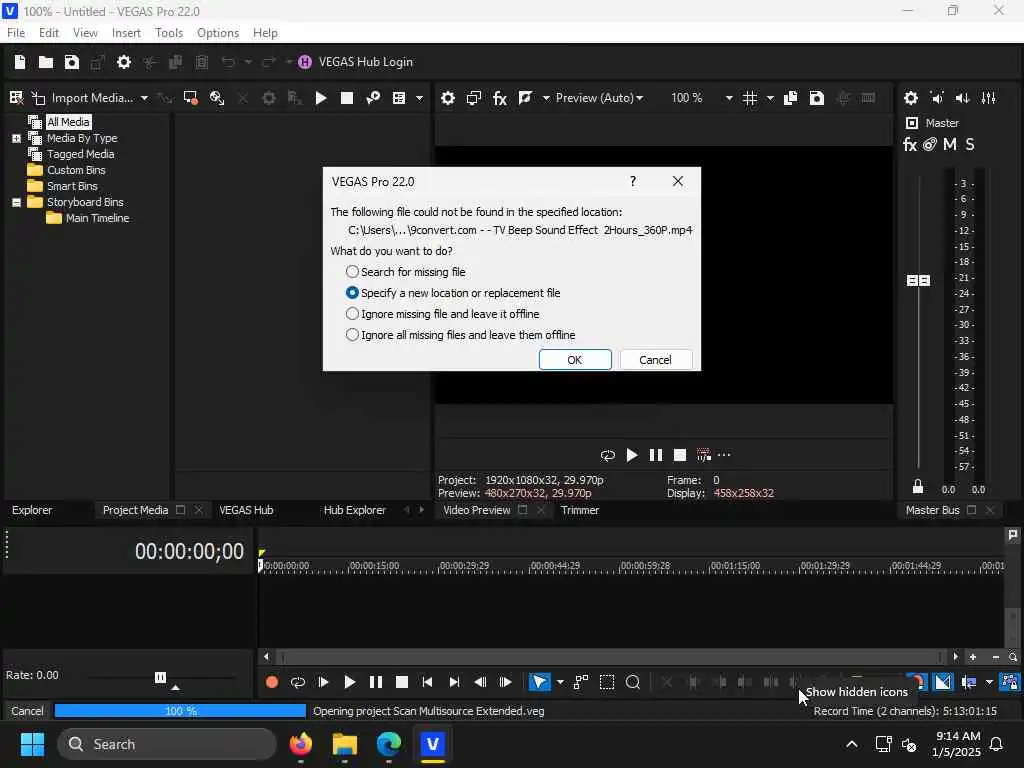The height and width of the screenshot is (768, 1024).
Task: Open the Options menu
Action: point(218,33)
